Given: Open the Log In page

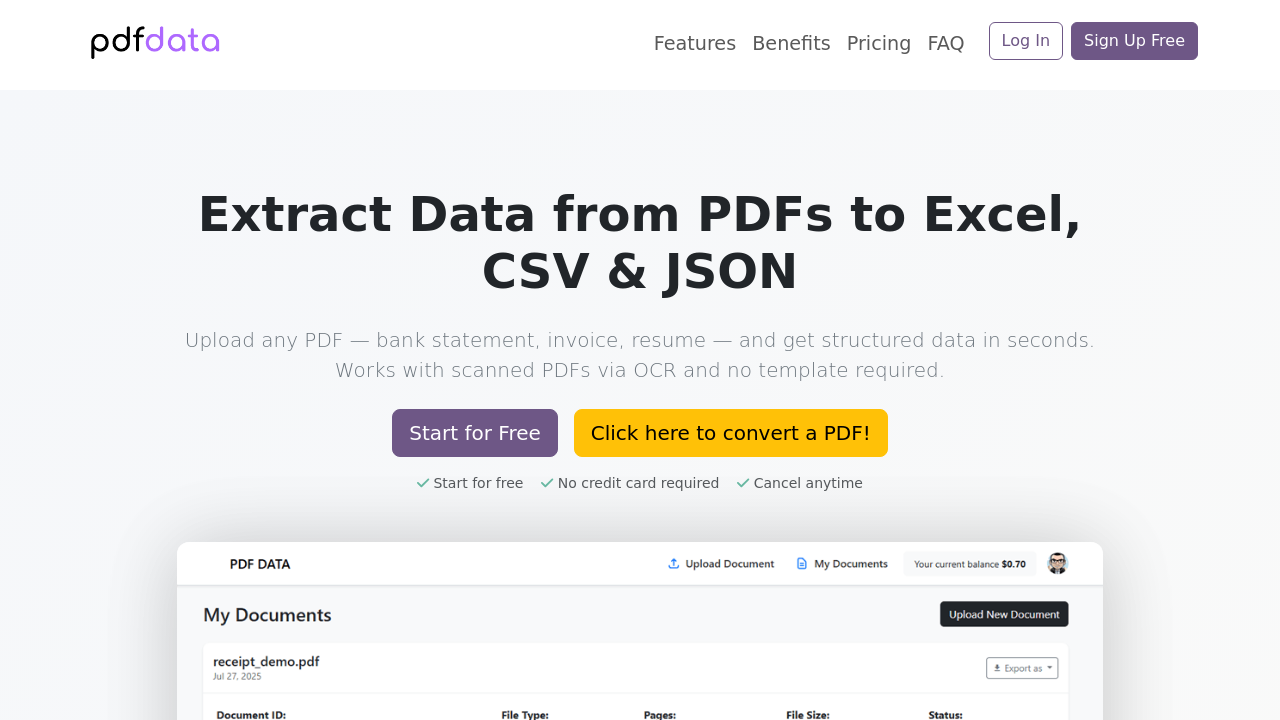Looking at the screenshot, I should pyautogui.click(x=1026, y=40).
